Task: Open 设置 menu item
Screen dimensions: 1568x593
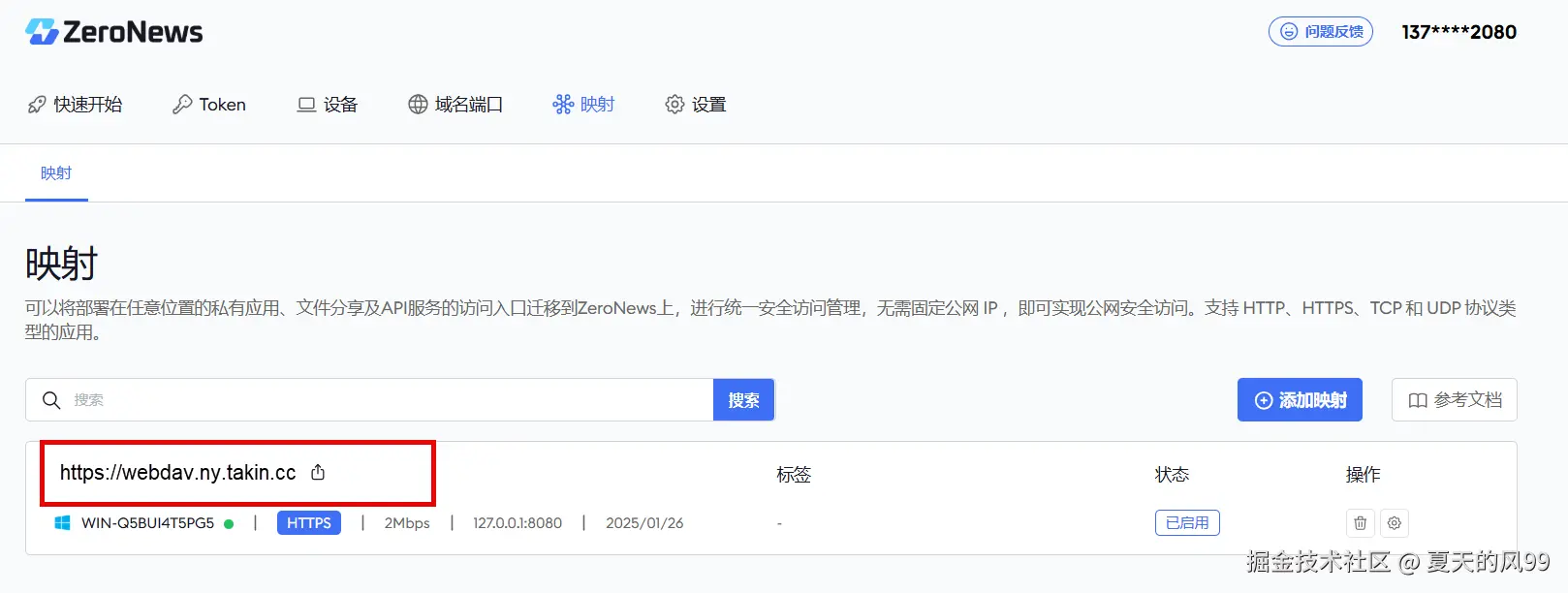Action: tap(696, 105)
